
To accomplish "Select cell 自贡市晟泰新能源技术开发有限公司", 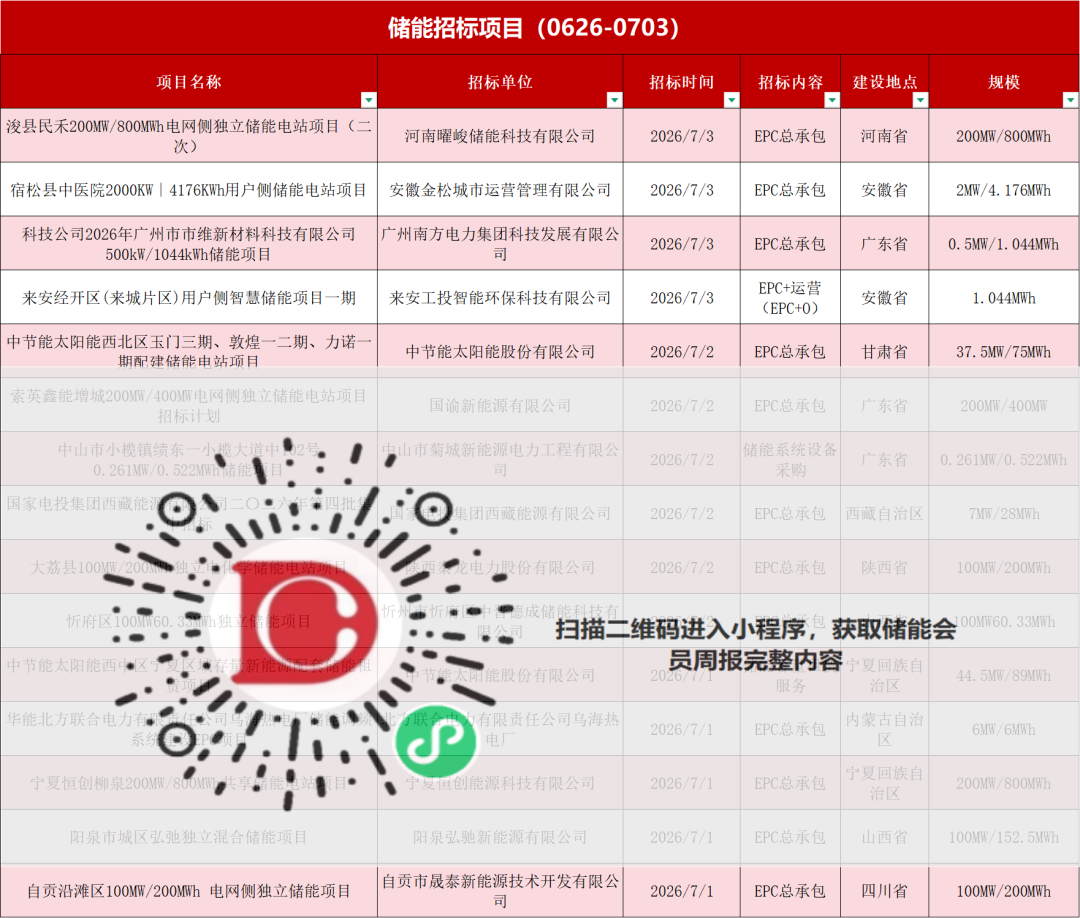I will (x=500, y=891).
